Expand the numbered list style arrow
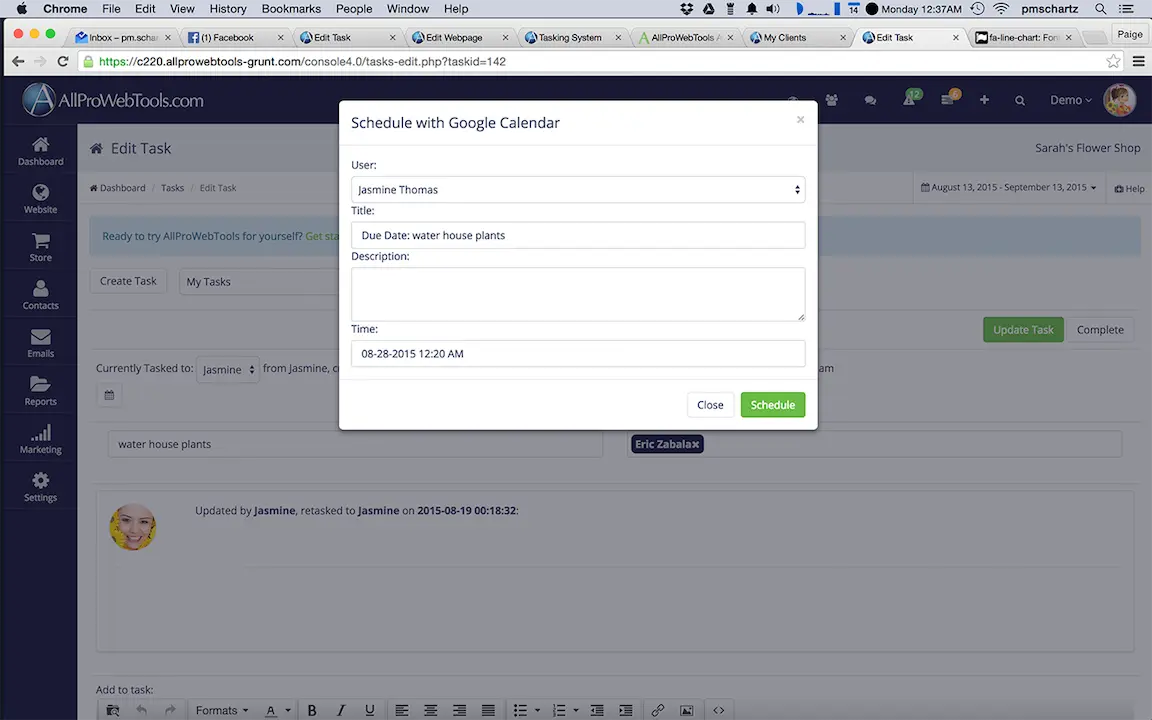This screenshot has width=1152, height=720. (x=576, y=710)
